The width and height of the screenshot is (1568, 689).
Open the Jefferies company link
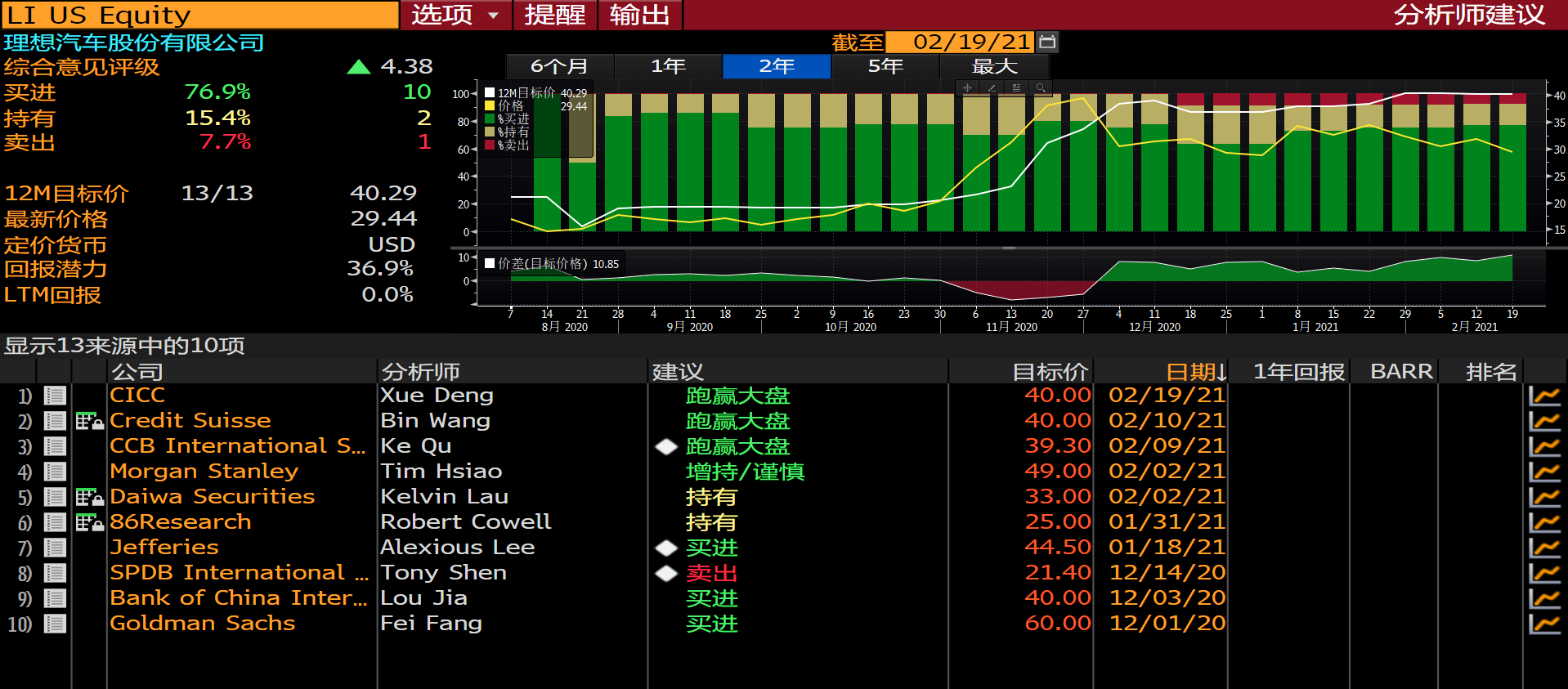(164, 548)
